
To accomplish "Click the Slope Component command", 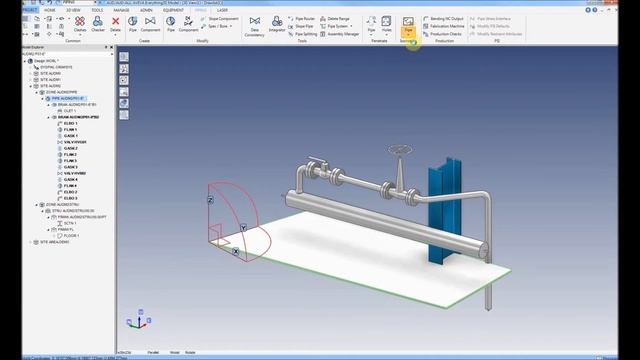I will pyautogui.click(x=220, y=19).
